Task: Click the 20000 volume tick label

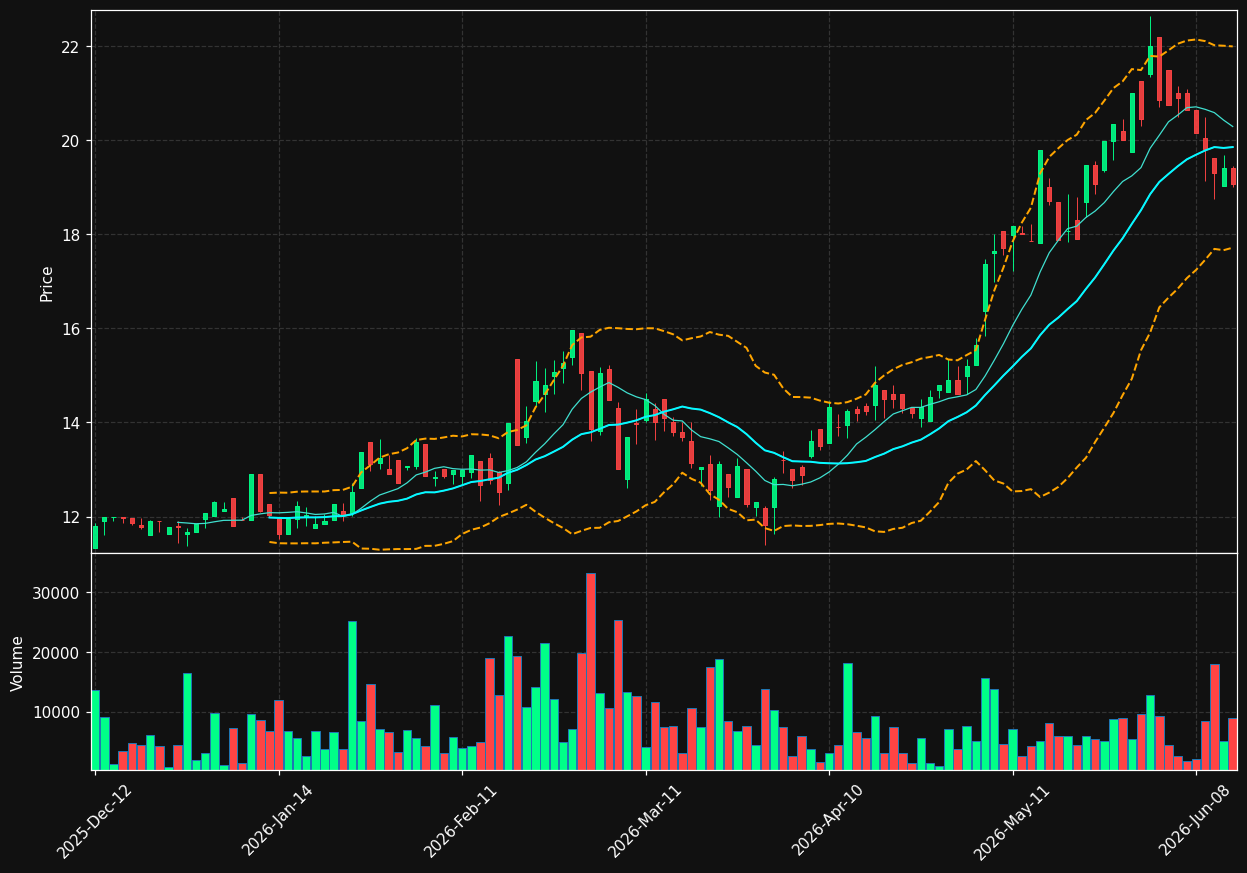Action: 59,653
